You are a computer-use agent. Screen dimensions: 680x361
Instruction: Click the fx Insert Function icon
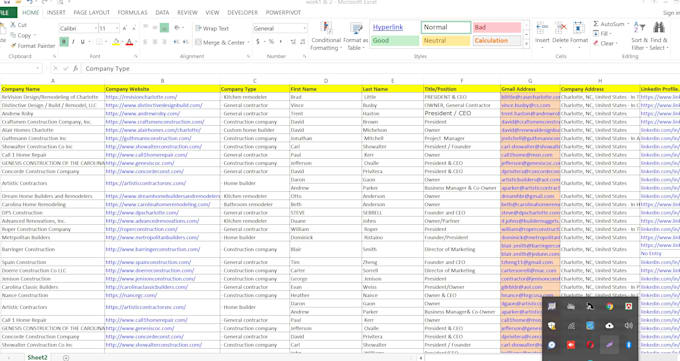pyautogui.click(x=75, y=69)
